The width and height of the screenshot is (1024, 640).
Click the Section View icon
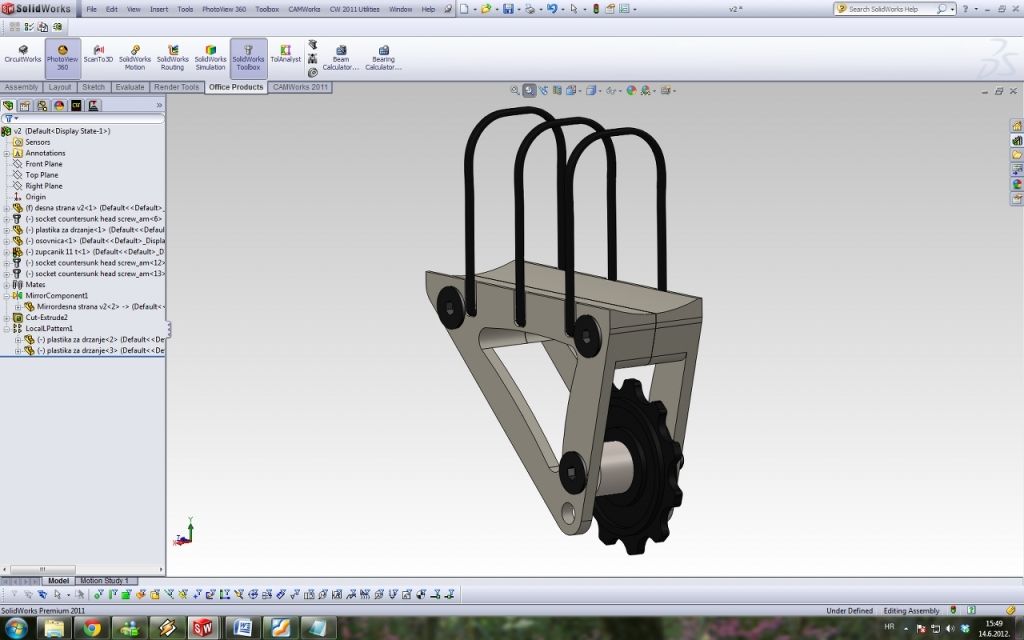[557, 91]
